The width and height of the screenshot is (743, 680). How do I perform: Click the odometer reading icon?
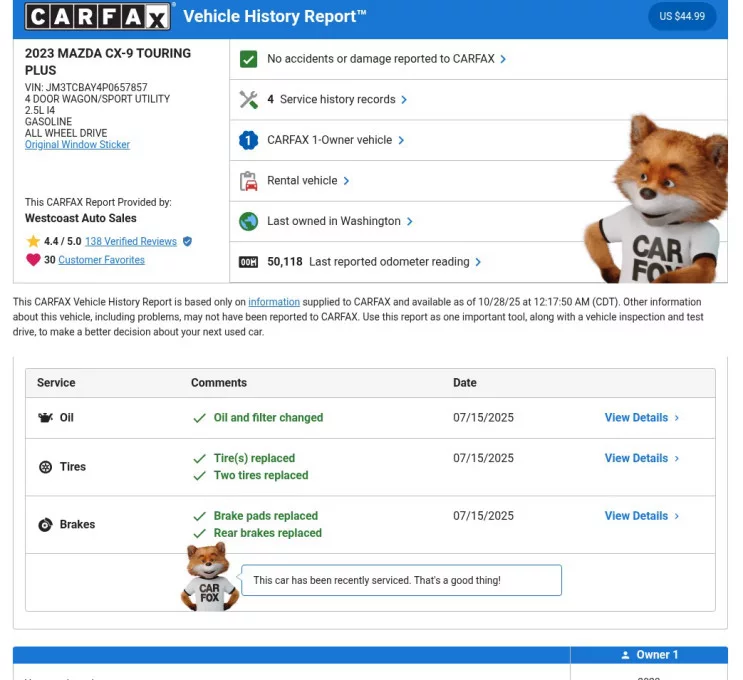(249, 262)
